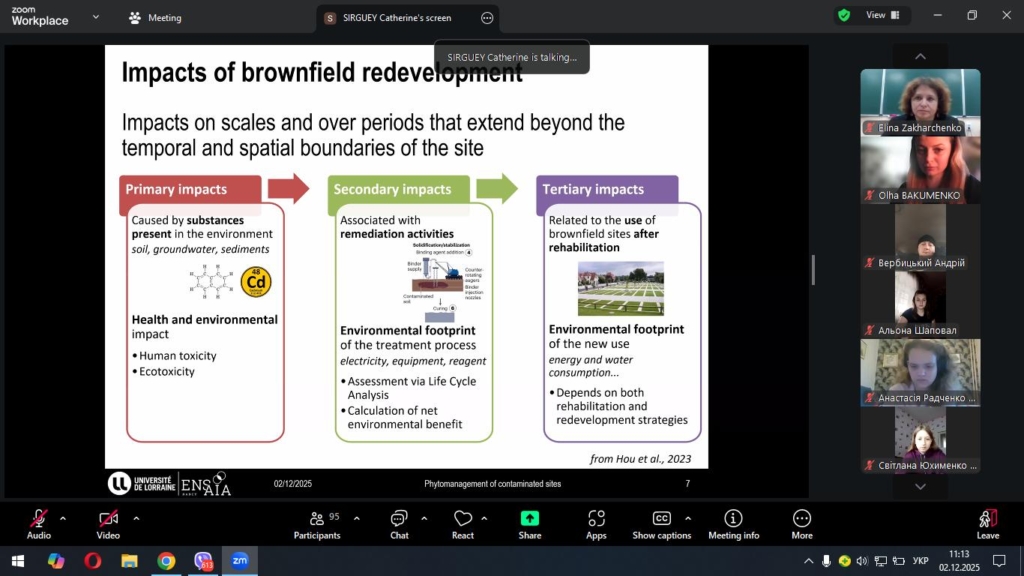Select SIRGUEY Catherine's screen tab
Image resolution: width=1024 pixels, height=576 pixels.
[x=396, y=18]
